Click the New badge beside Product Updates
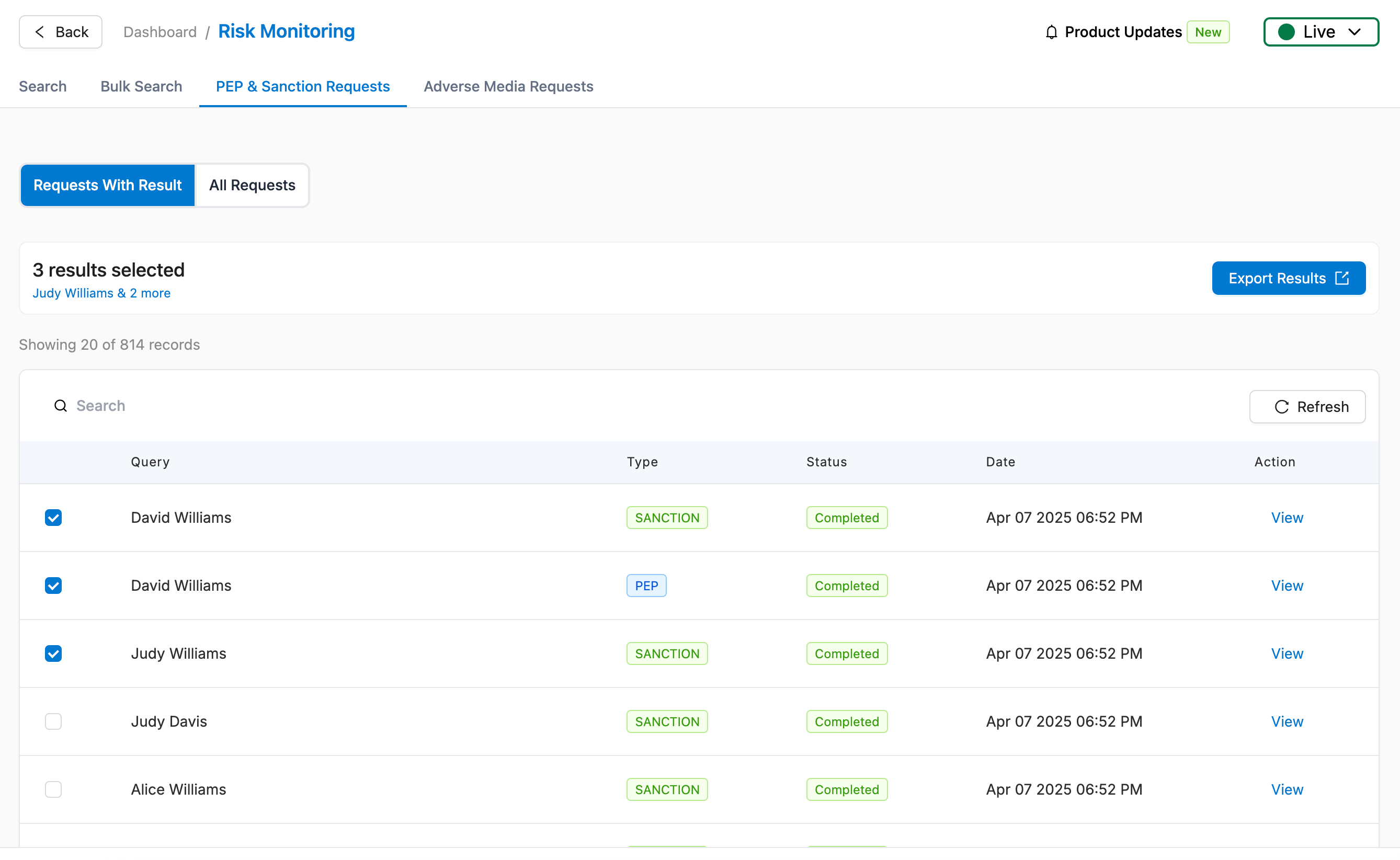 (1208, 32)
